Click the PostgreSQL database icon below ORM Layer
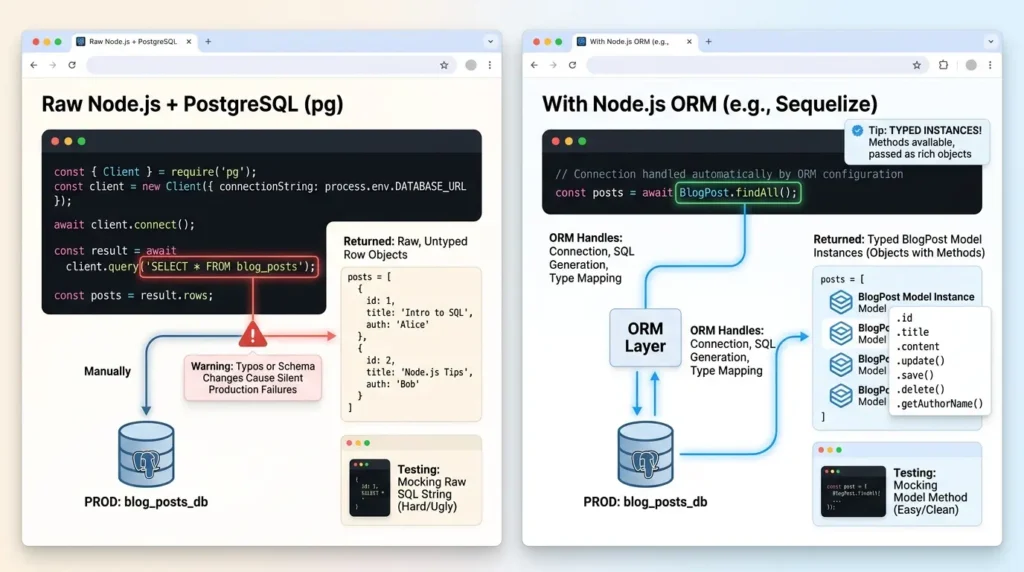This screenshot has height=572, width=1024. click(645, 454)
